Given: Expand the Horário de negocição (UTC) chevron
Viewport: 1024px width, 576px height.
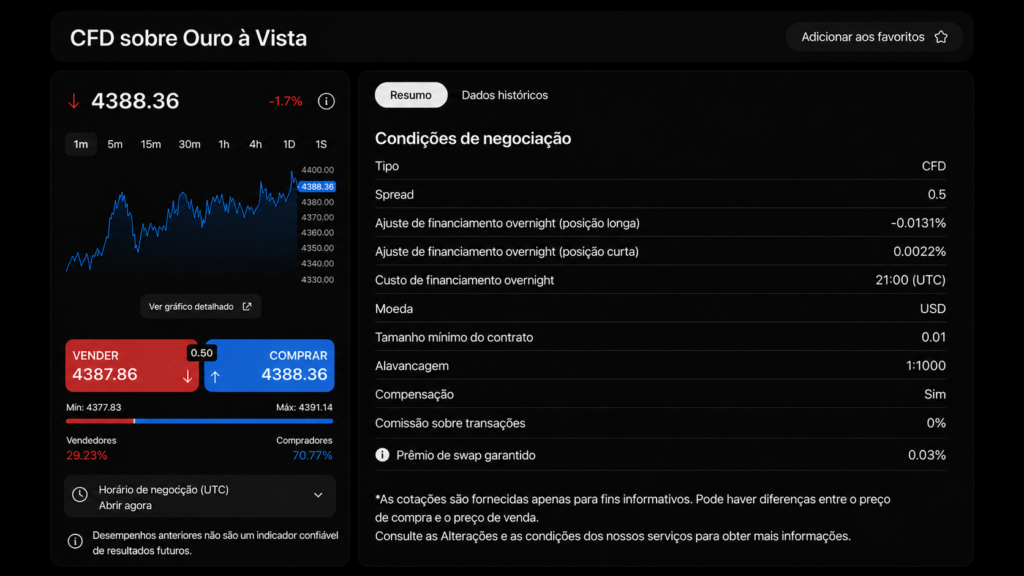Looking at the screenshot, I should click(x=318, y=495).
